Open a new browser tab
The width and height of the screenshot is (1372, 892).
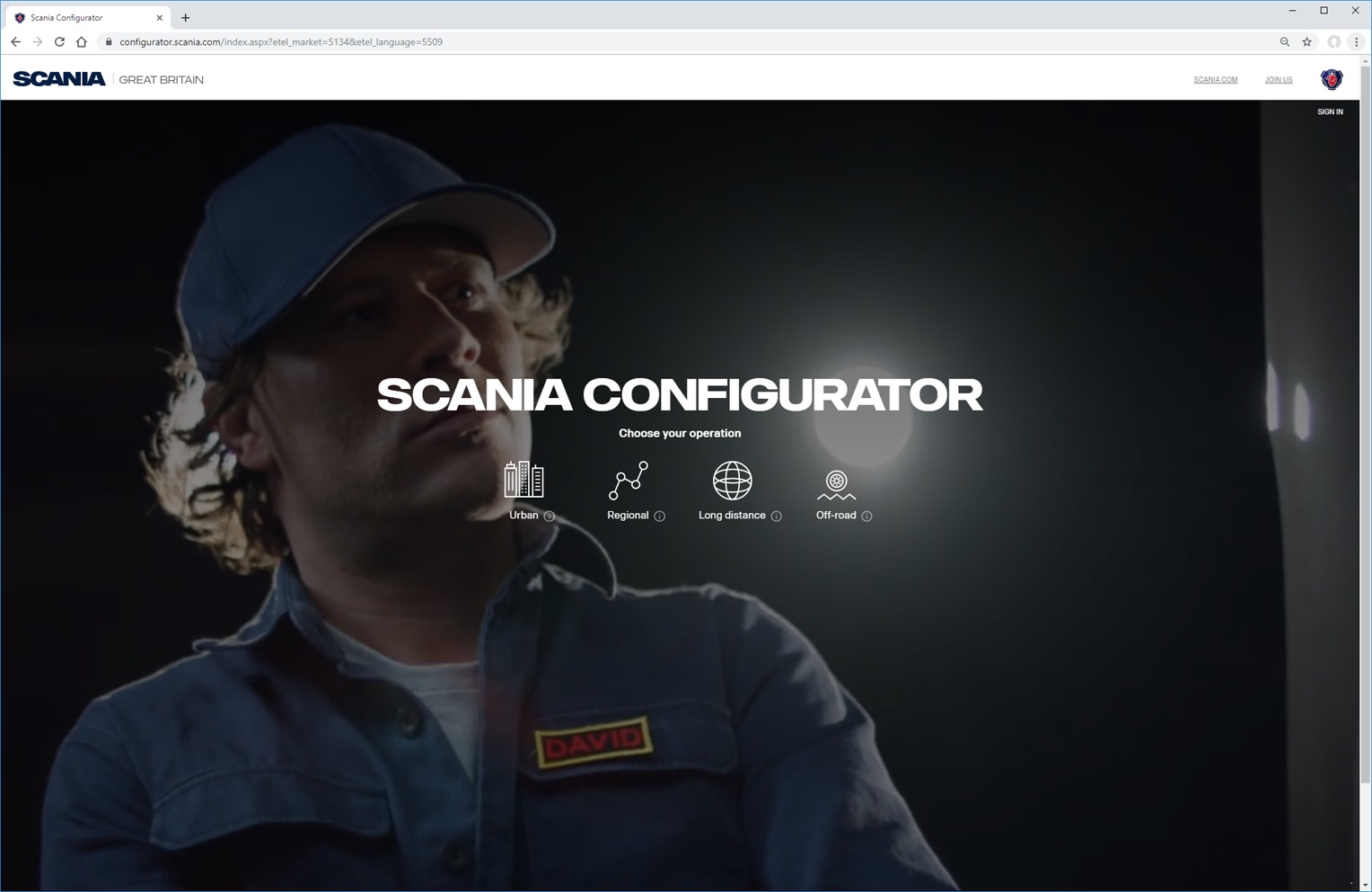coord(186,17)
